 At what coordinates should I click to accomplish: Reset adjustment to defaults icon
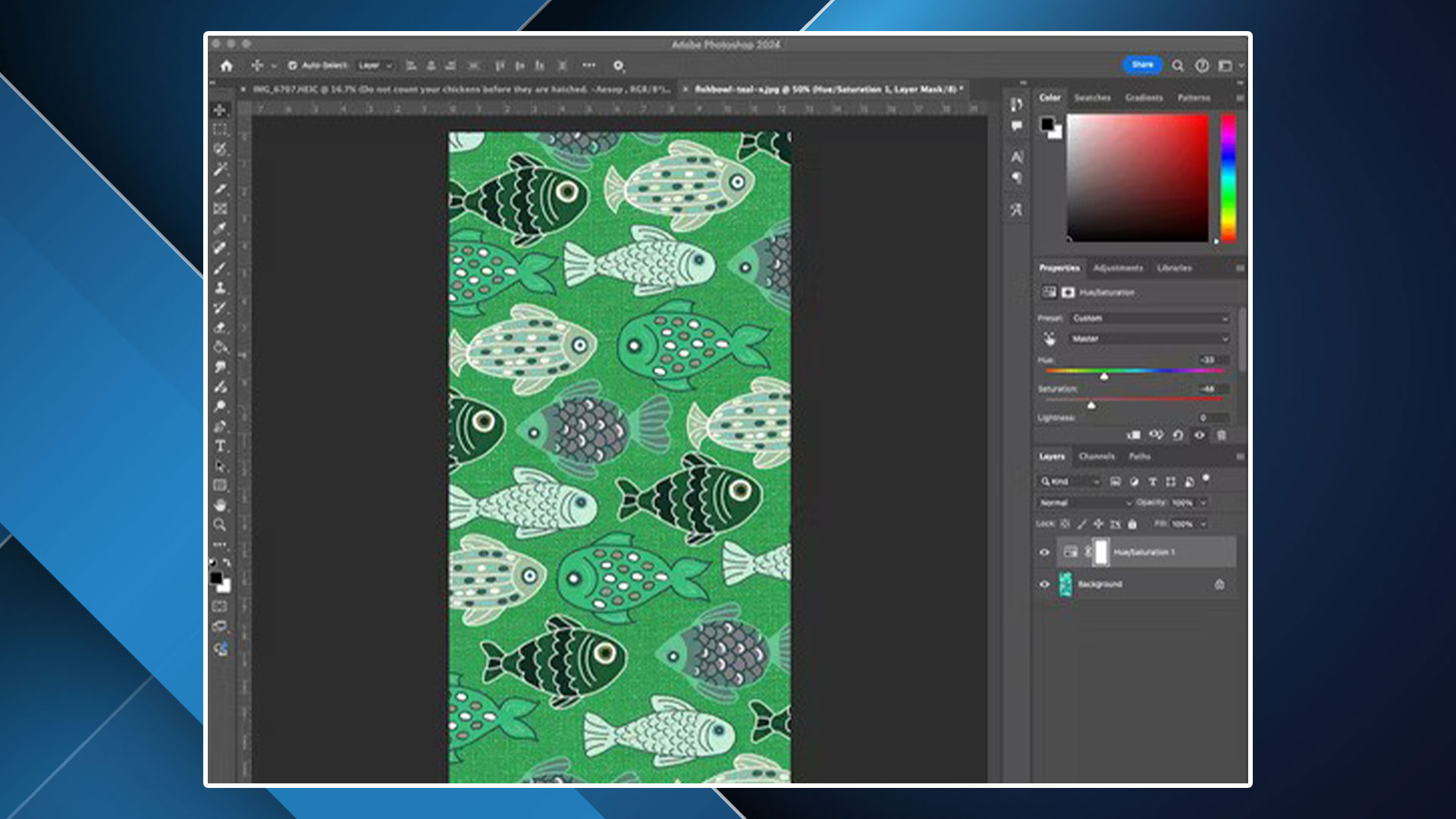1178,435
